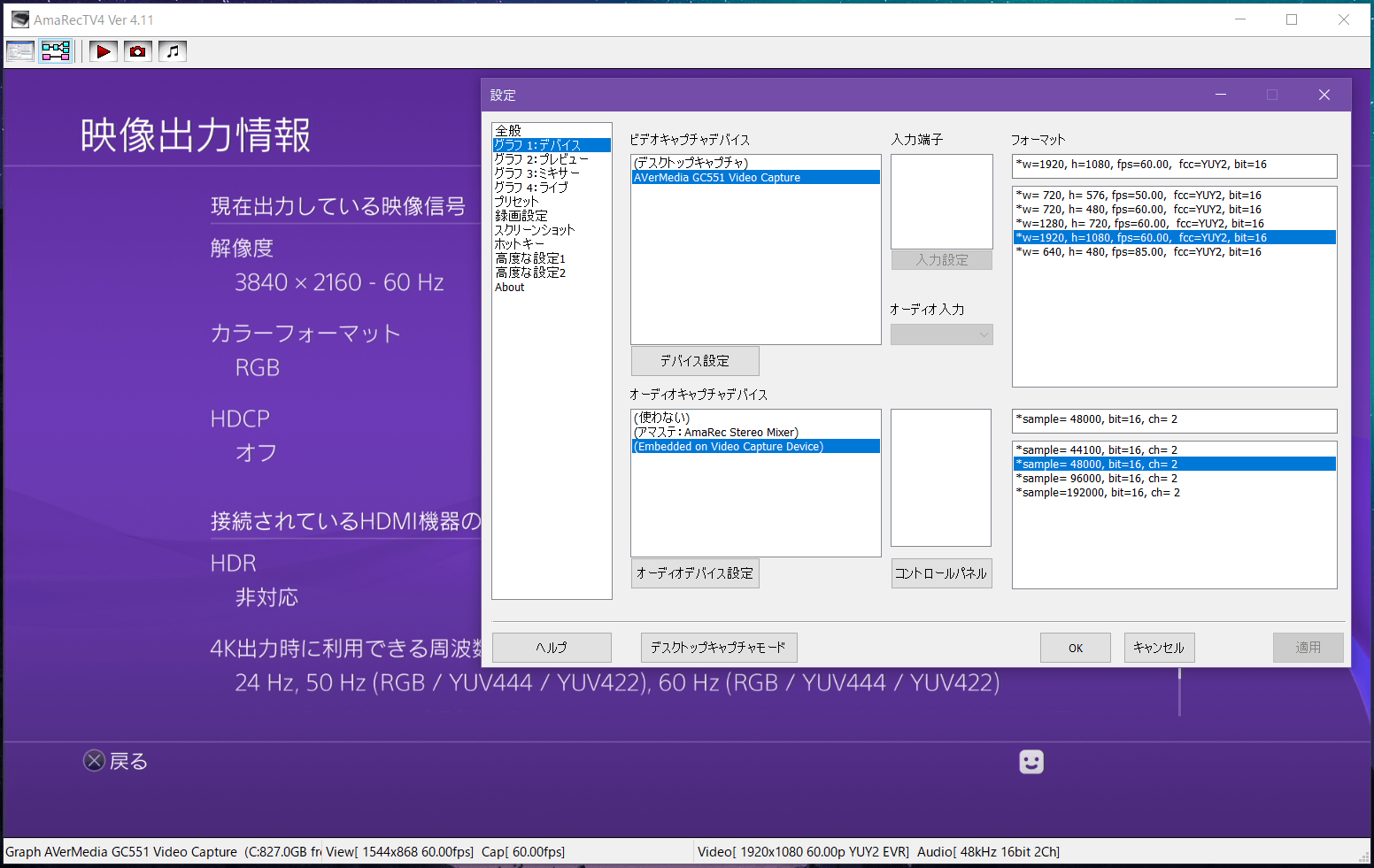Open the コントロールパネル button

(x=941, y=573)
